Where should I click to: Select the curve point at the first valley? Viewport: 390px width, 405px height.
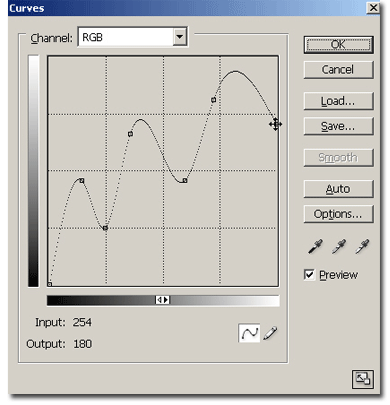point(105,228)
